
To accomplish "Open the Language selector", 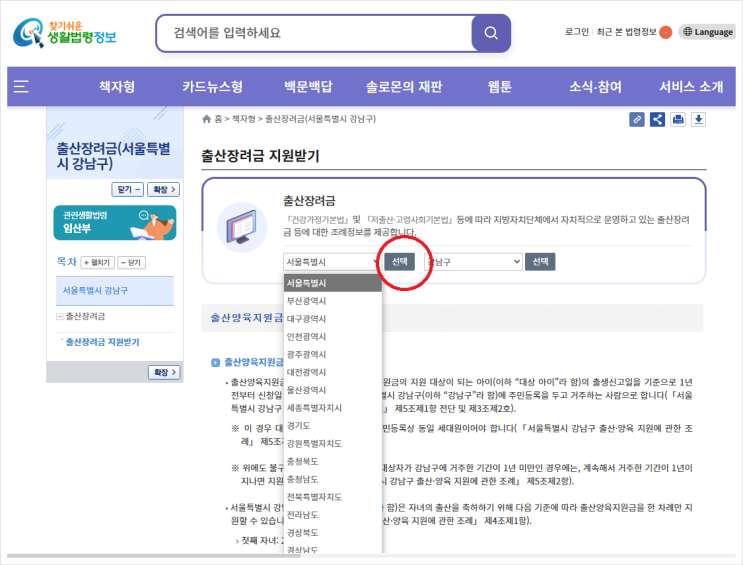I will (708, 32).
